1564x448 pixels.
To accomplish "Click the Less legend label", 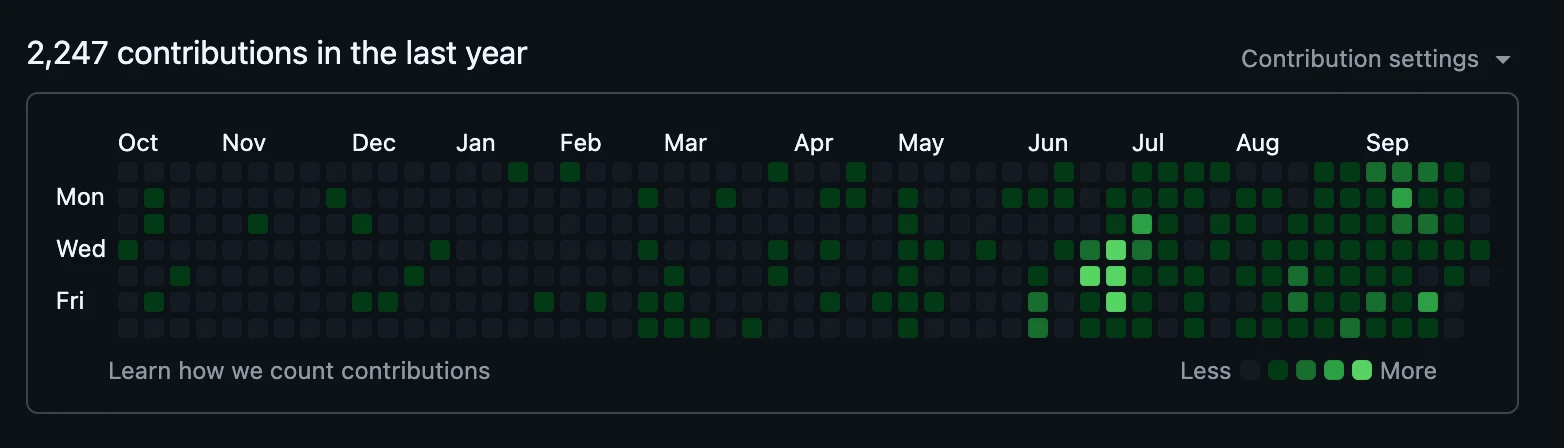I will [1205, 371].
